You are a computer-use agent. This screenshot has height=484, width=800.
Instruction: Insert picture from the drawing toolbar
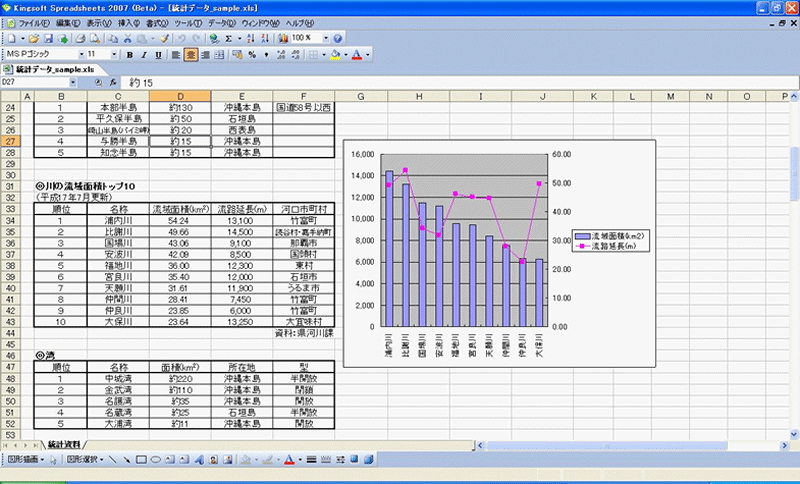click(x=228, y=460)
